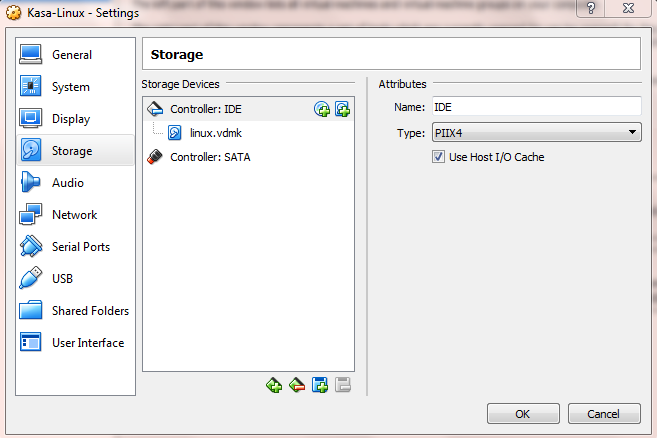Go to the Network settings category

click(x=74, y=215)
